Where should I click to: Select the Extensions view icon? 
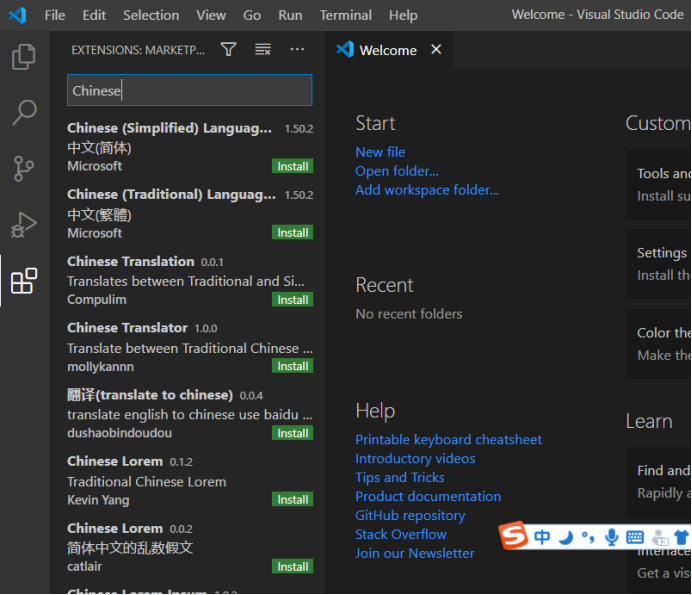coord(24,281)
